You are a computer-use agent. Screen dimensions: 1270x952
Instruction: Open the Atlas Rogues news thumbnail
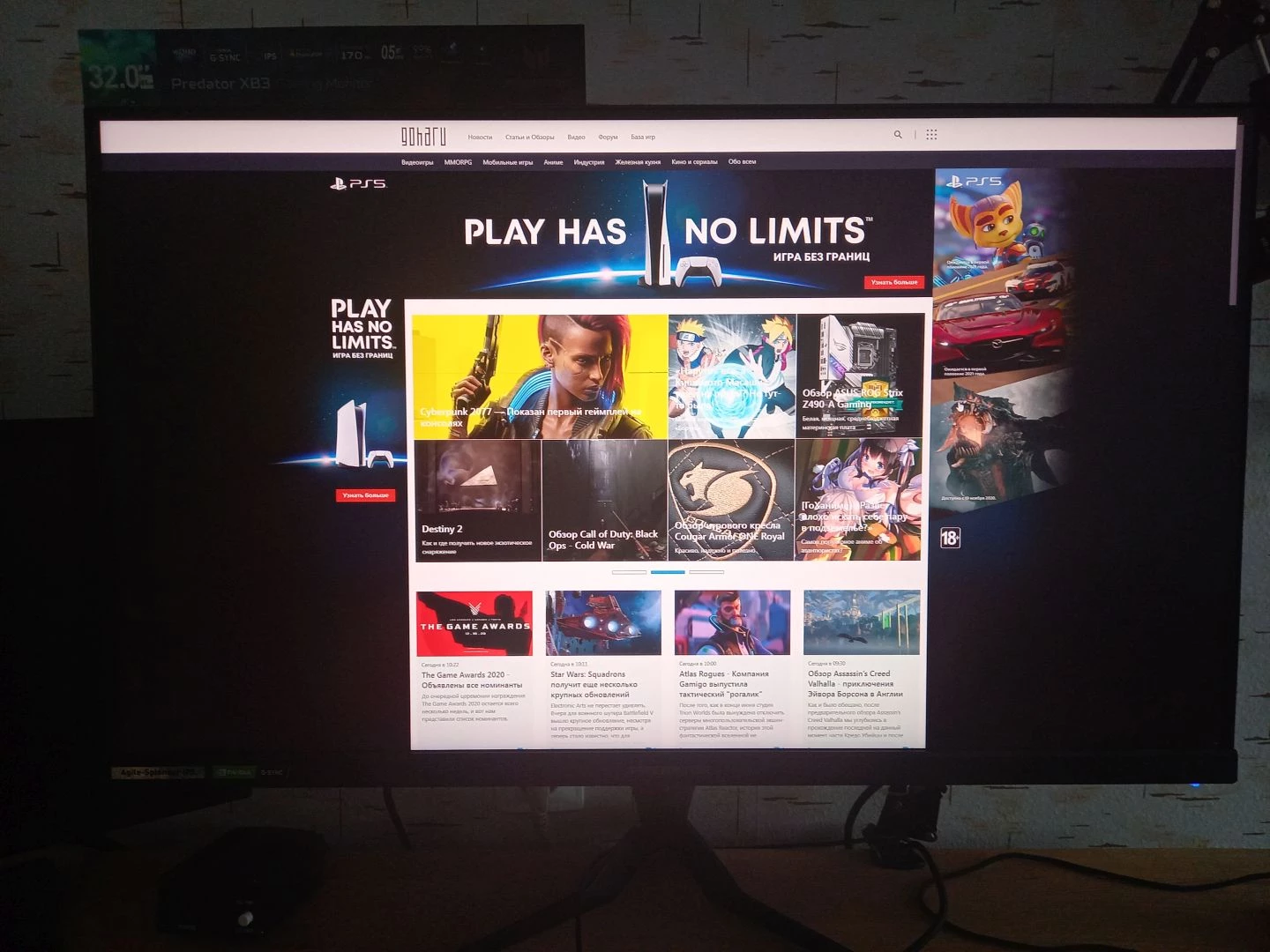coord(732,623)
